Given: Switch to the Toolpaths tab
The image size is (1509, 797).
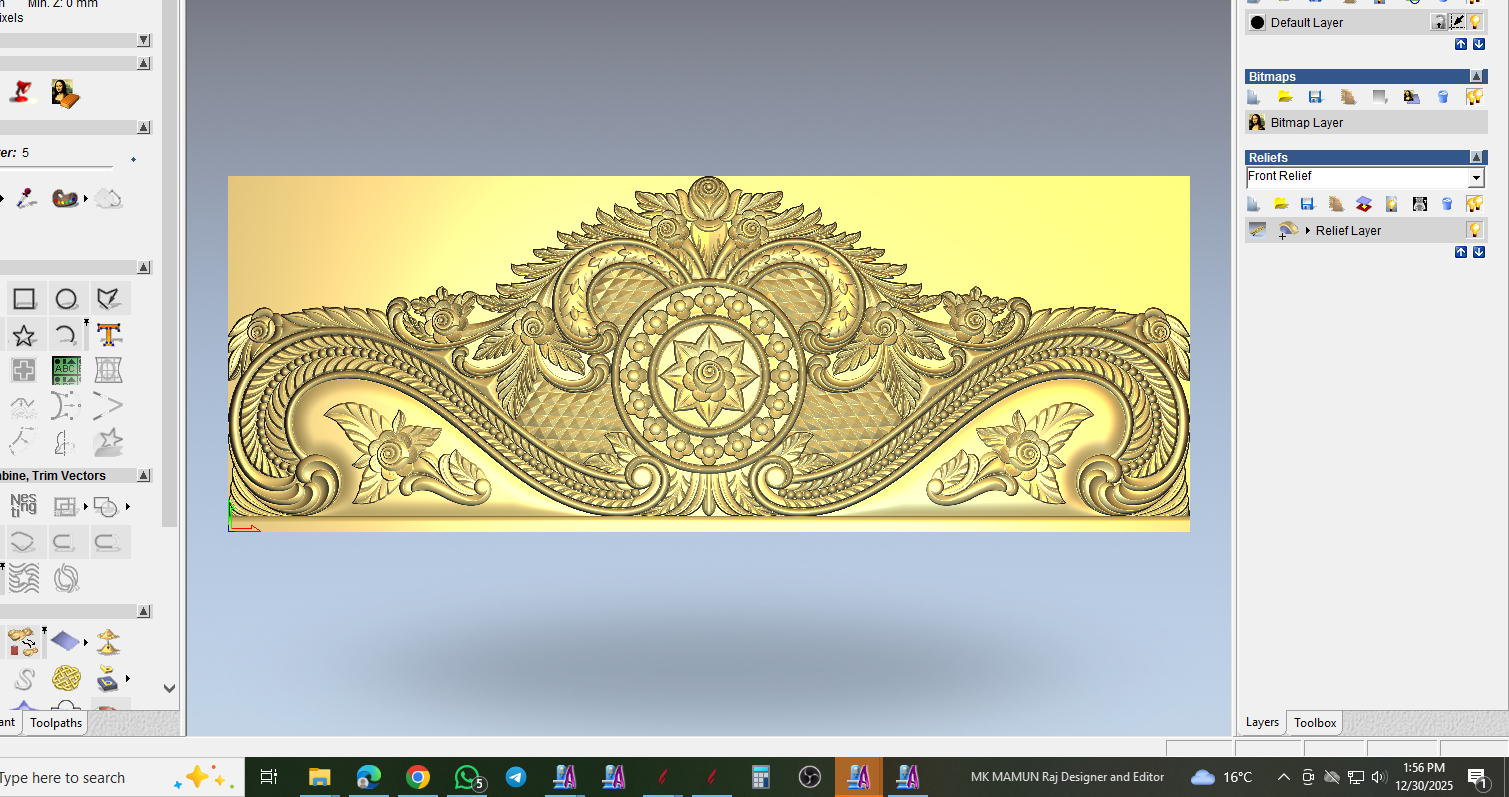Looking at the screenshot, I should point(56,723).
